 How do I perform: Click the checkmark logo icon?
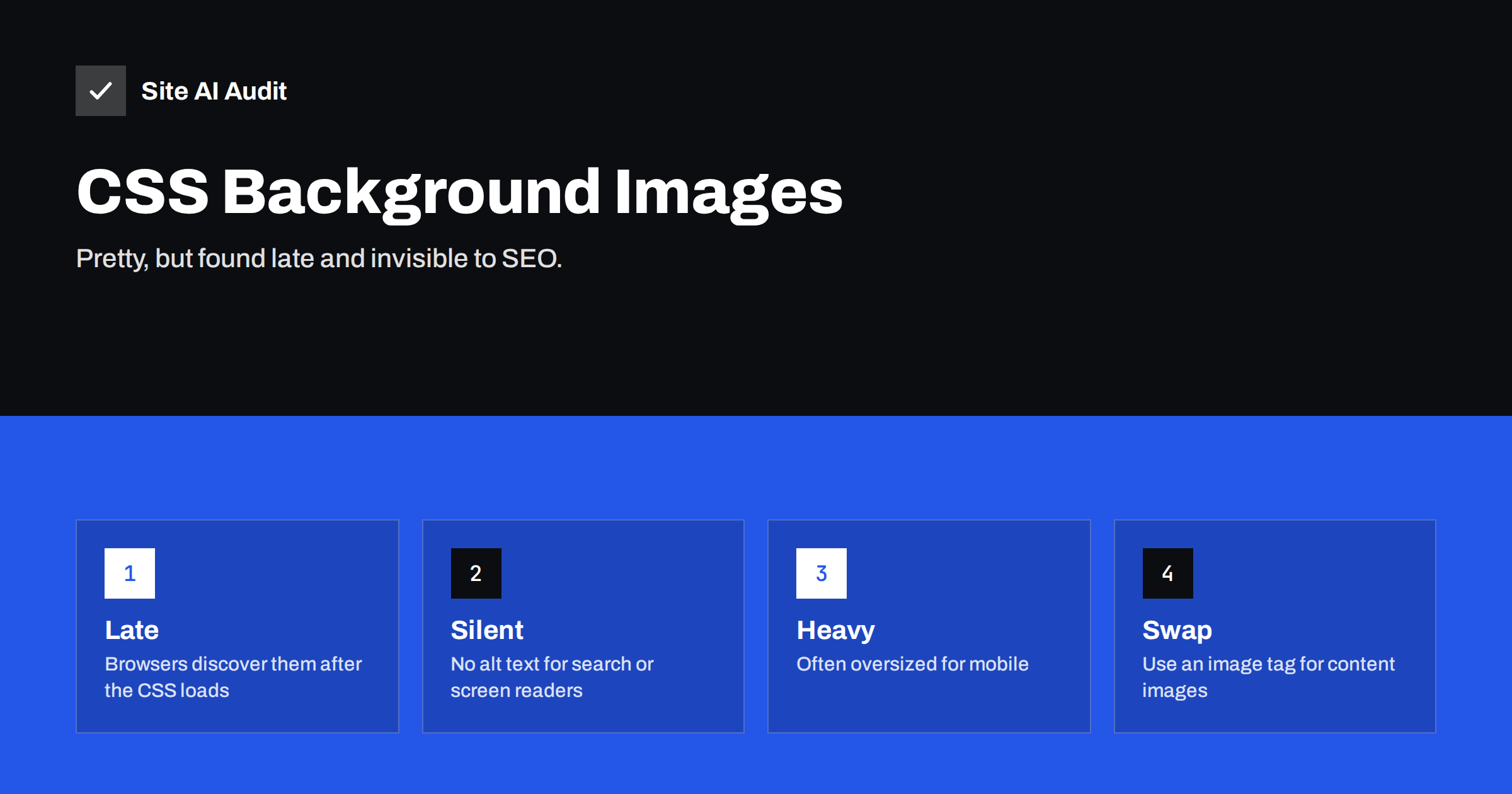click(101, 91)
